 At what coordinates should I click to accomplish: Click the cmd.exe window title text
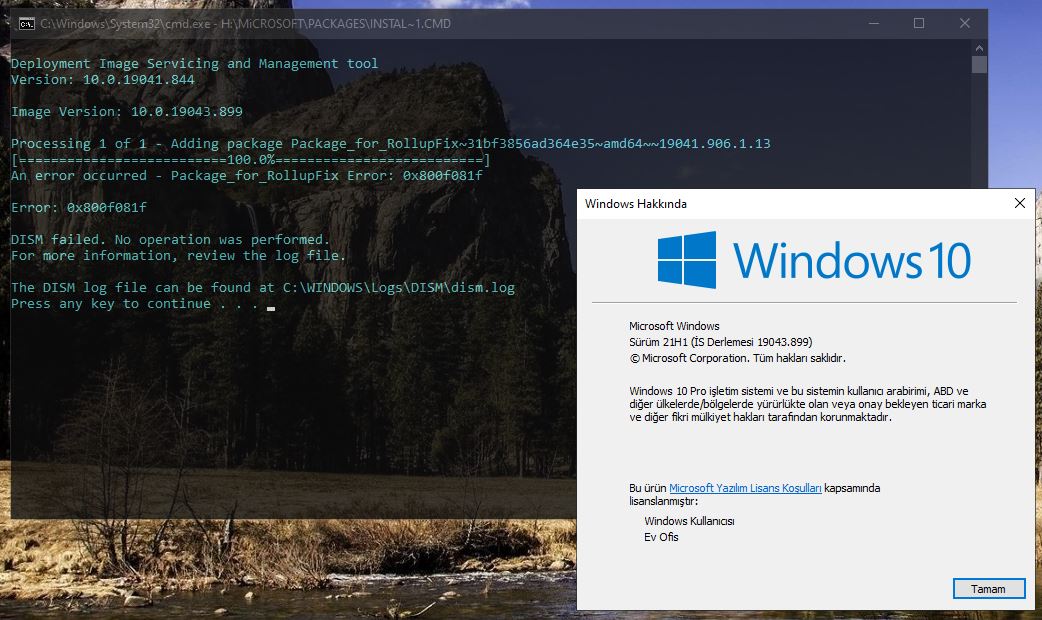click(245, 24)
